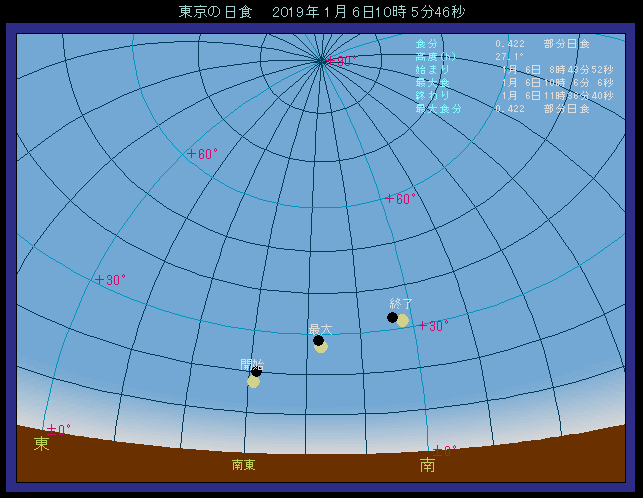Click the black moon disk at eclipse end (終了)
Screen dimensions: 643x498
point(392,317)
